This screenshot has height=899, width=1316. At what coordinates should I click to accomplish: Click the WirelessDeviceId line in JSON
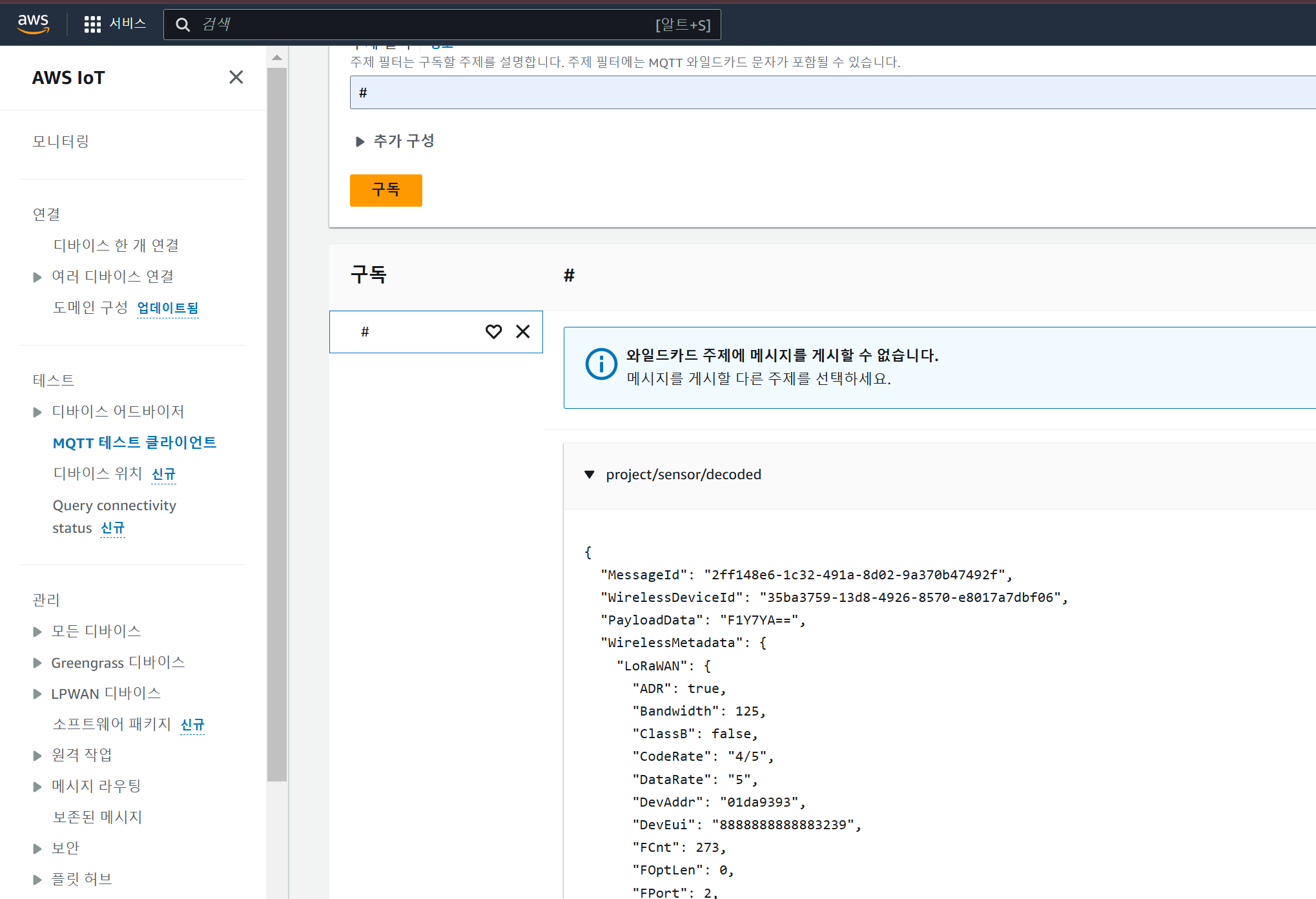point(834,597)
